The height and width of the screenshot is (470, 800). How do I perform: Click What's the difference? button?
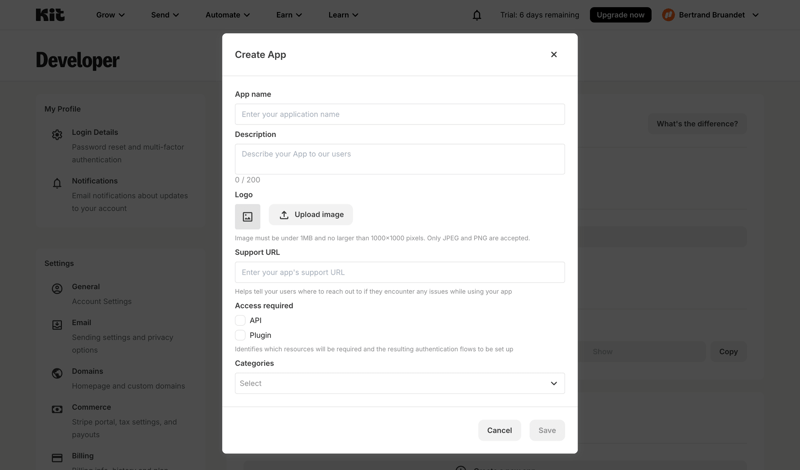tap(697, 123)
